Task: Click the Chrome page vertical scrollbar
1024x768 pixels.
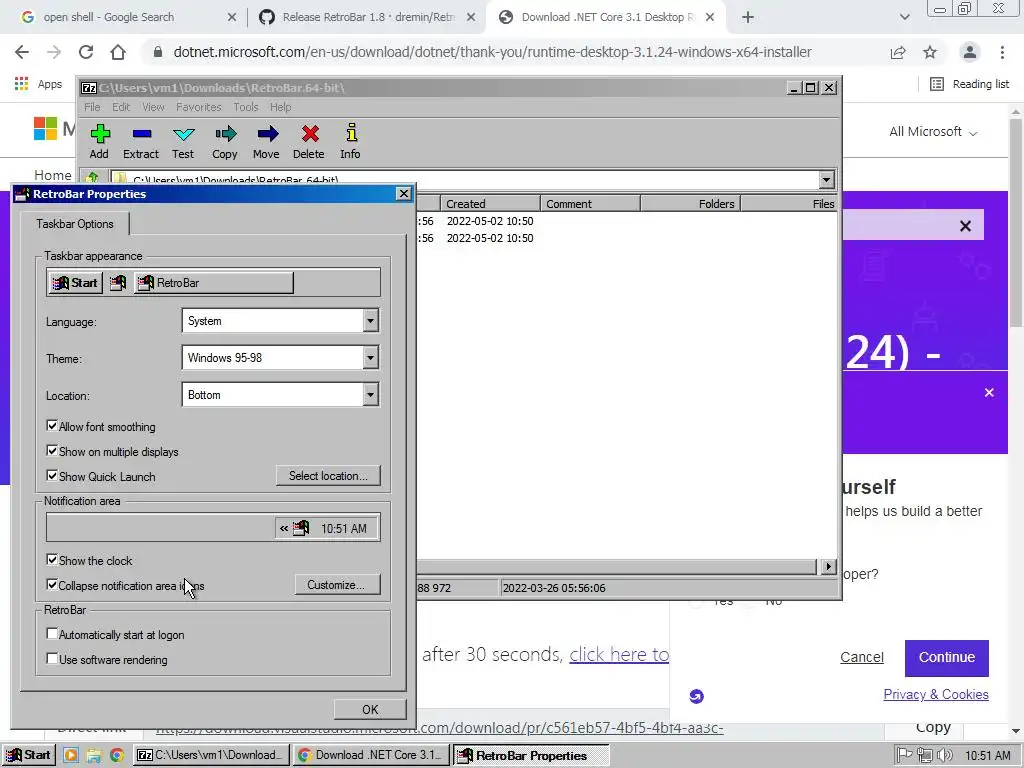Action: pyautogui.click(x=1016, y=224)
